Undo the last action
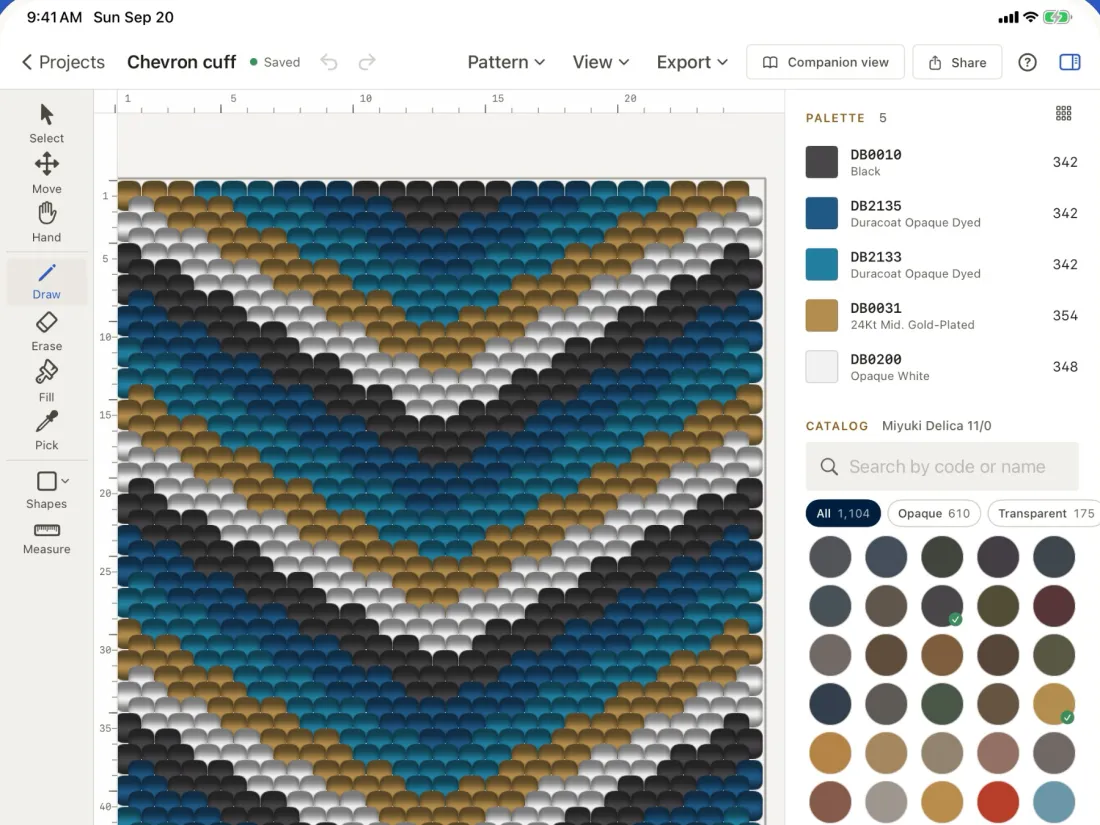1100x825 pixels. [x=329, y=62]
